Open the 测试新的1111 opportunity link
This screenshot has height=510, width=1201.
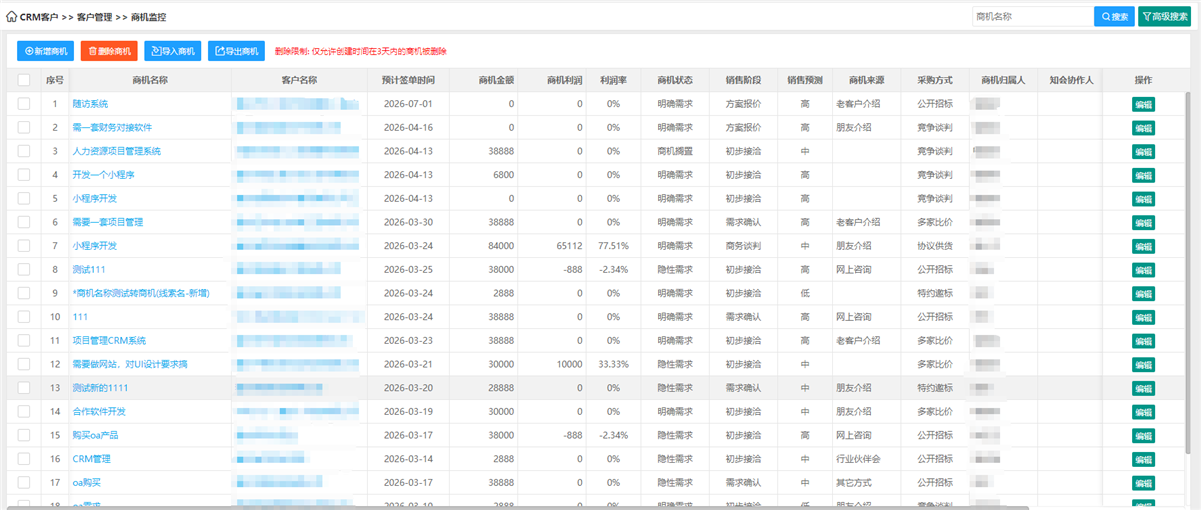tap(100, 387)
